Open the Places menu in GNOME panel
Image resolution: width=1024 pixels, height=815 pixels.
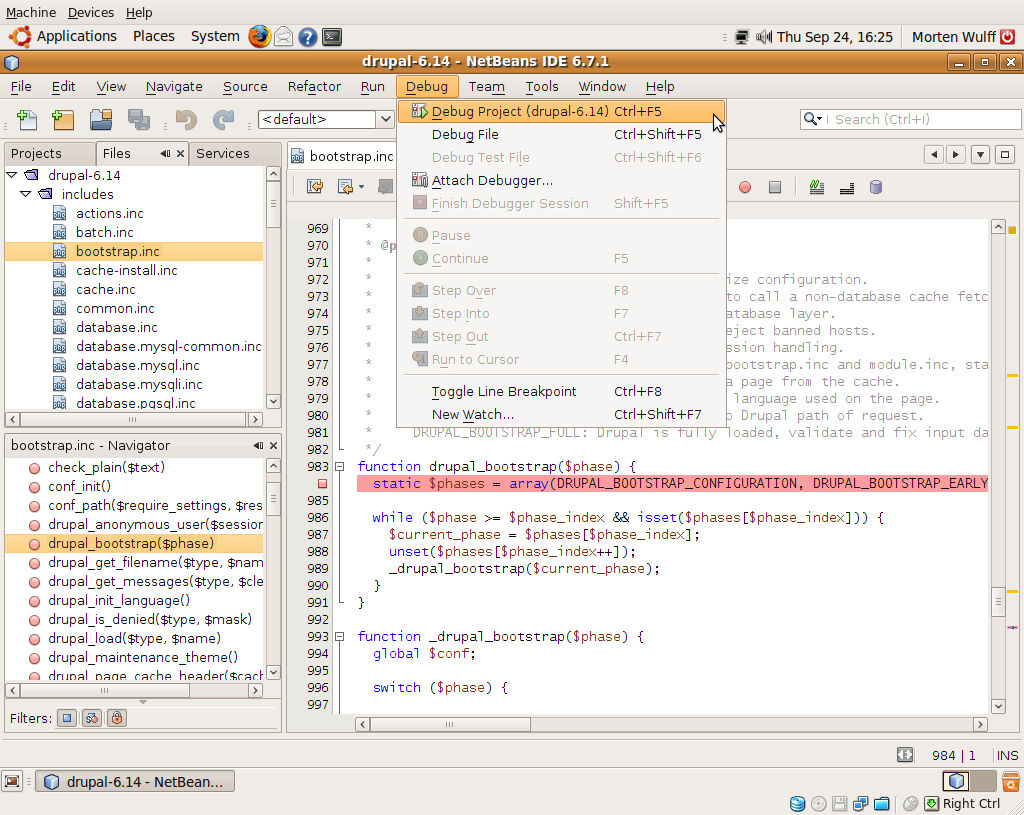(153, 37)
